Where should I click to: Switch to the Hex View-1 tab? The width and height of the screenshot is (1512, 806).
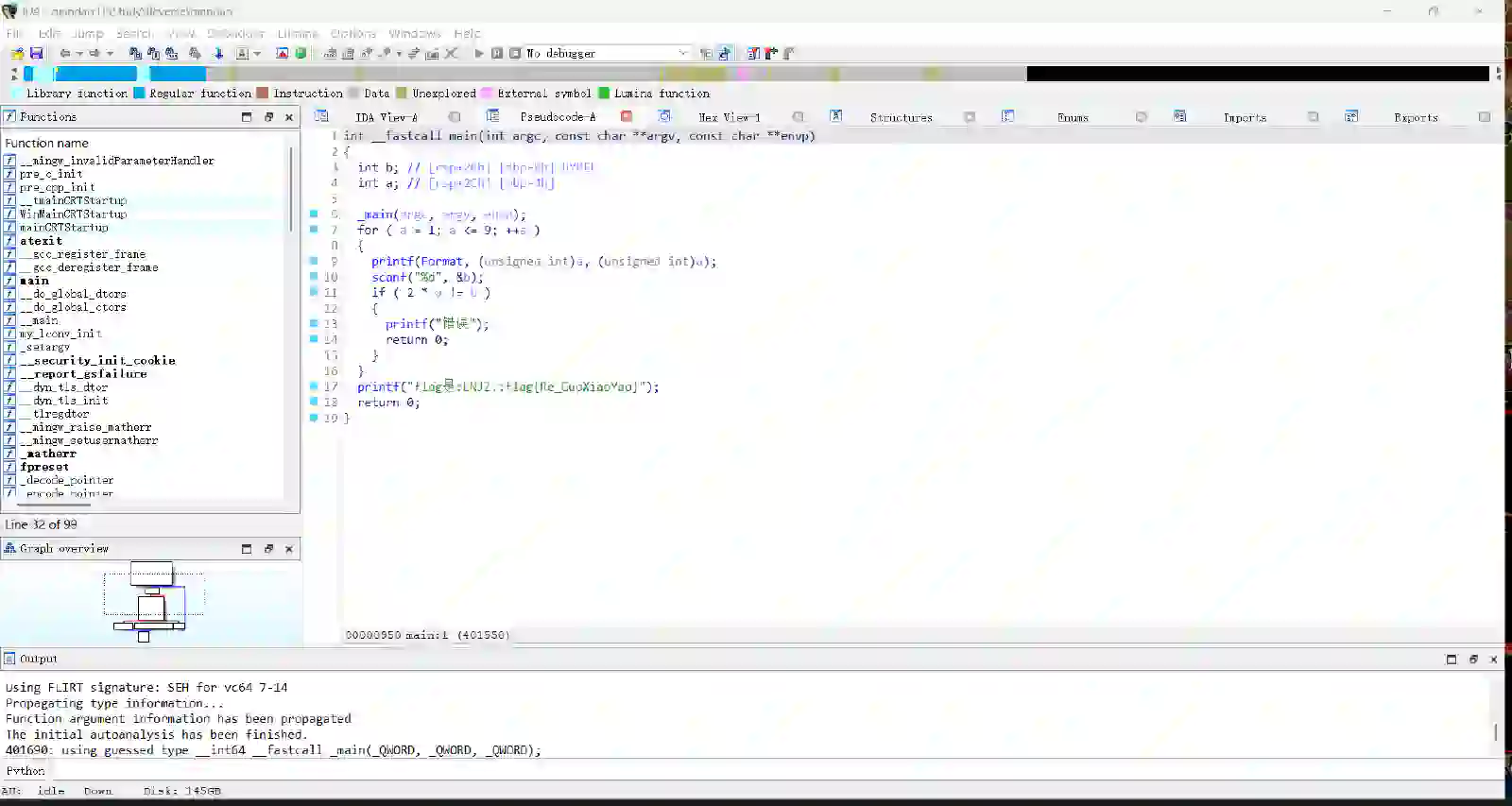(729, 117)
